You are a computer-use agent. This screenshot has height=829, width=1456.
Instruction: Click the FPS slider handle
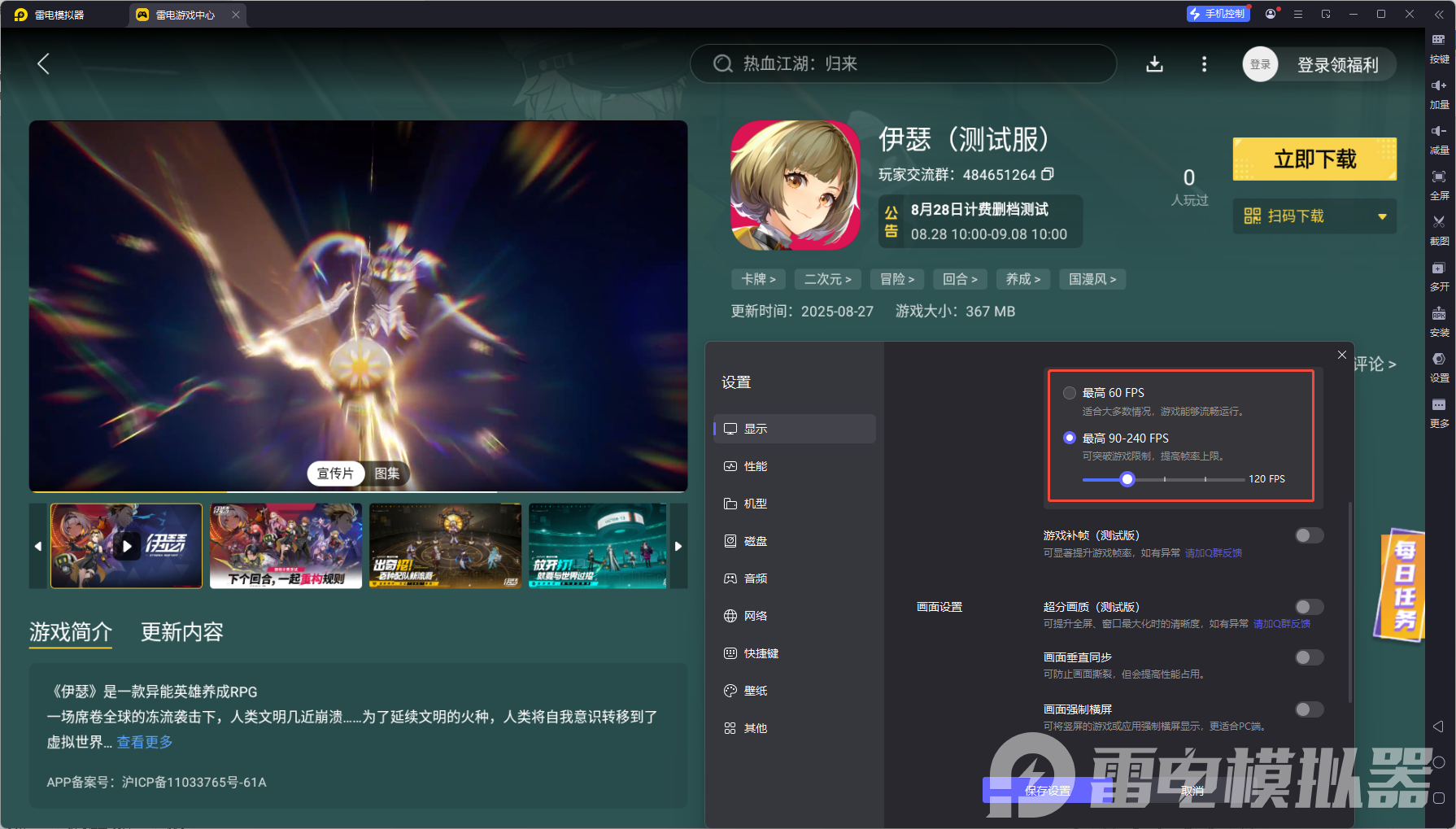(1127, 479)
